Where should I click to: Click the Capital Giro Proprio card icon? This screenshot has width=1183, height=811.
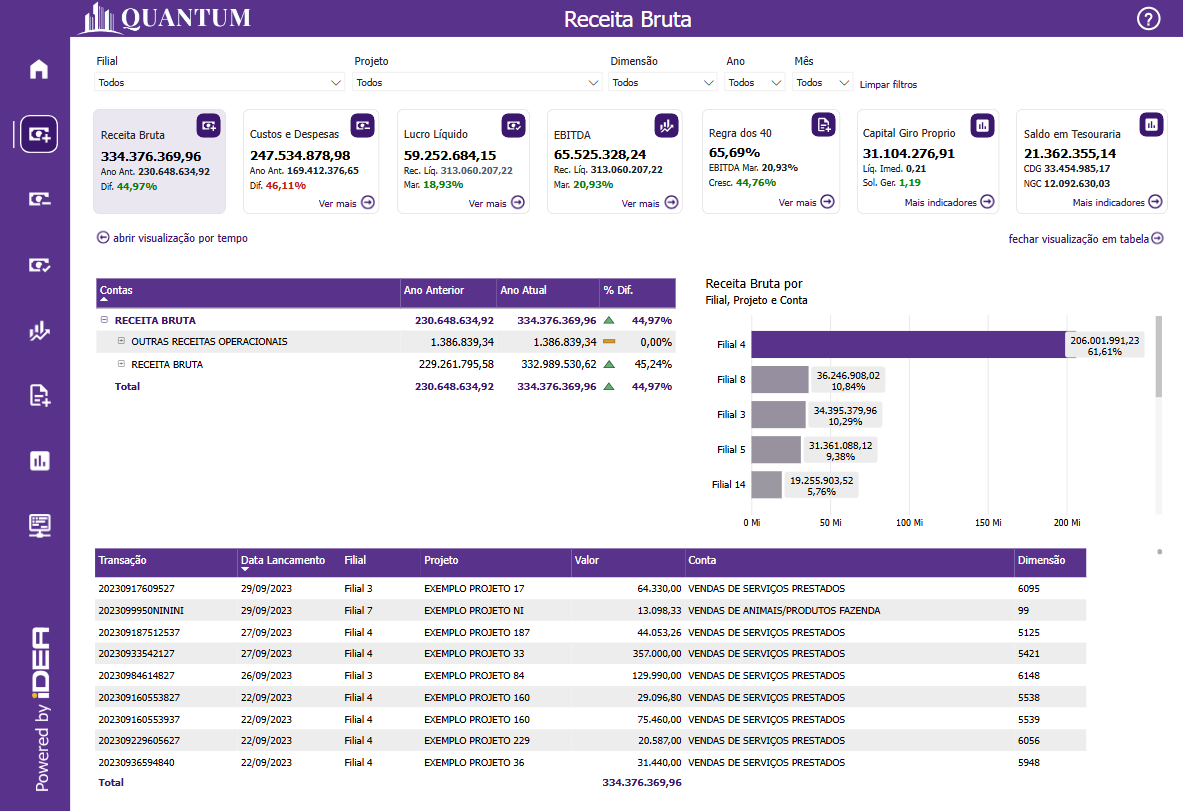(982, 124)
